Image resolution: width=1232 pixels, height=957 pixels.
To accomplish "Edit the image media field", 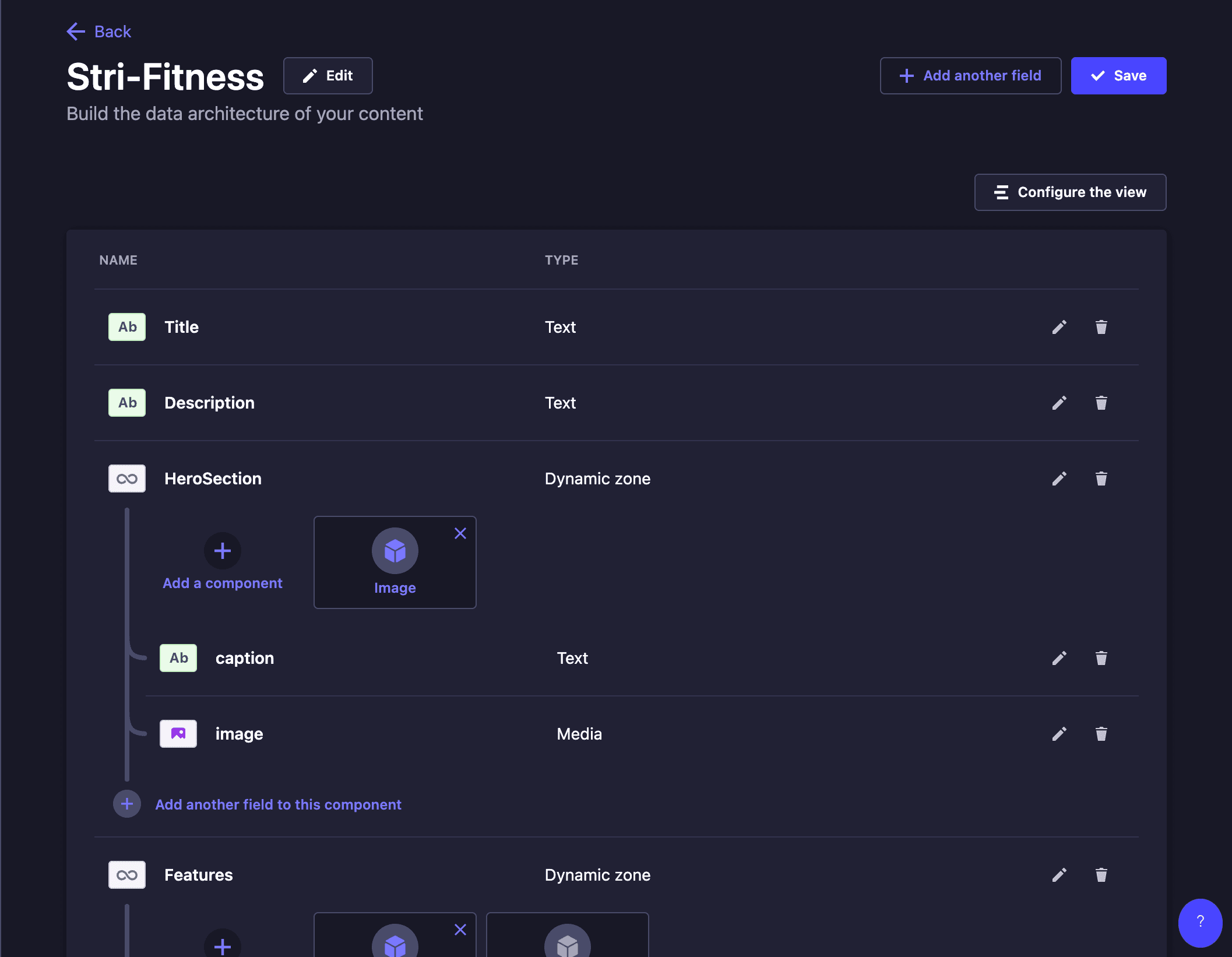I will click(1059, 734).
